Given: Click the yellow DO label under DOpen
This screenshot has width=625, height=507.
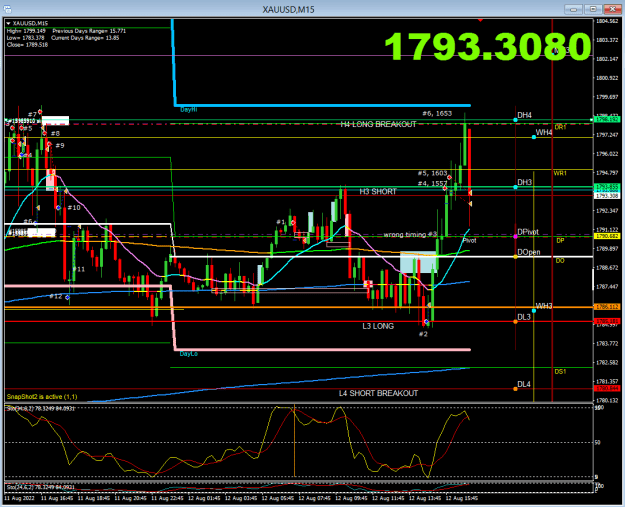Looking at the screenshot, I should click(x=560, y=261).
